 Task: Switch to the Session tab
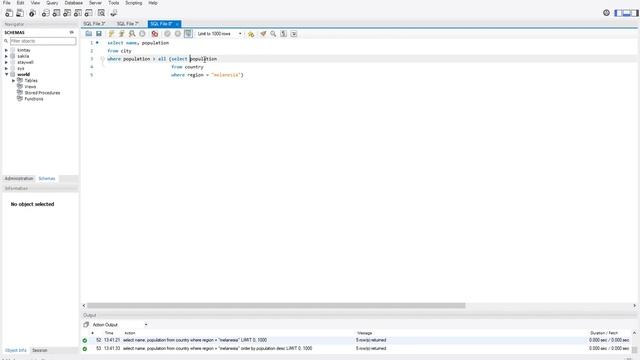[40, 351]
